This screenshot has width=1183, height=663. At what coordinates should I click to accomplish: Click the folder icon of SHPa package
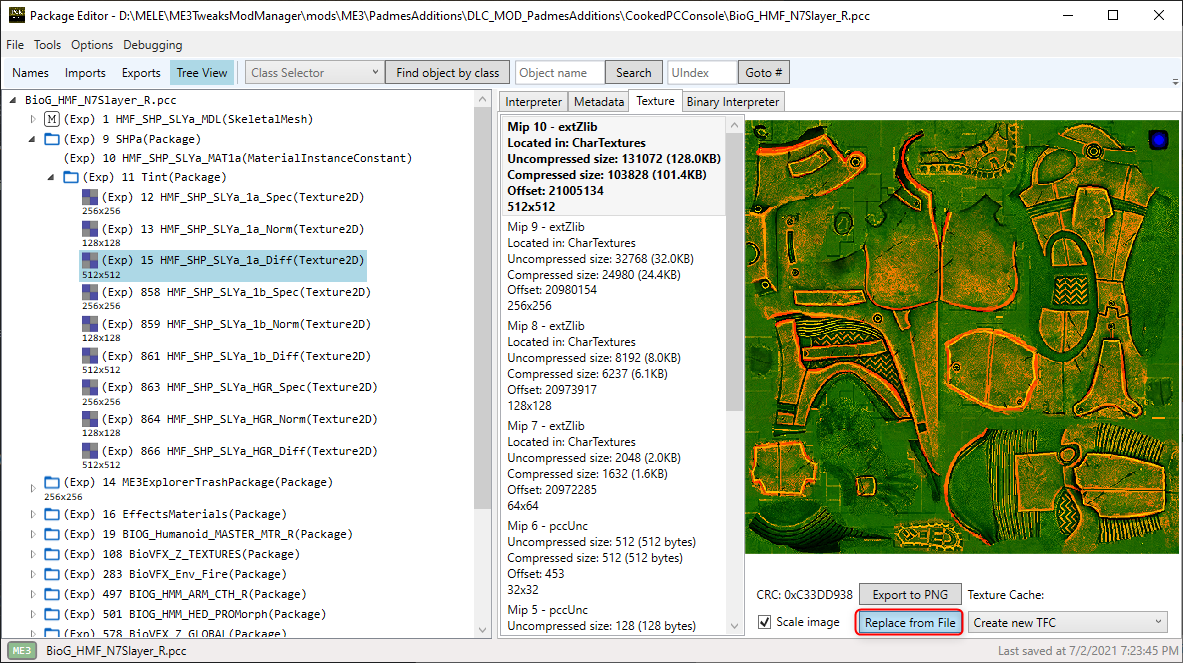[x=52, y=139]
